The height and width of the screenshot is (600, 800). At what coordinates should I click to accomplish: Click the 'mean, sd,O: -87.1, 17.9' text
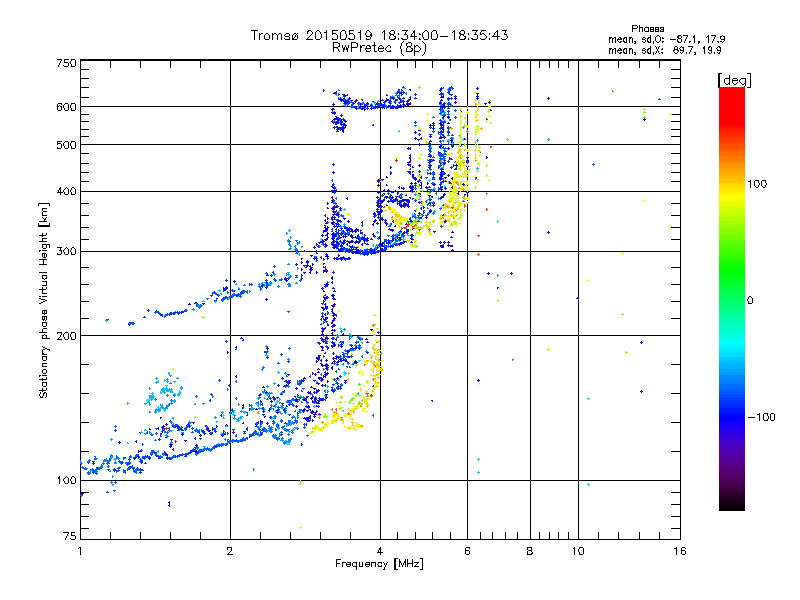pos(666,39)
